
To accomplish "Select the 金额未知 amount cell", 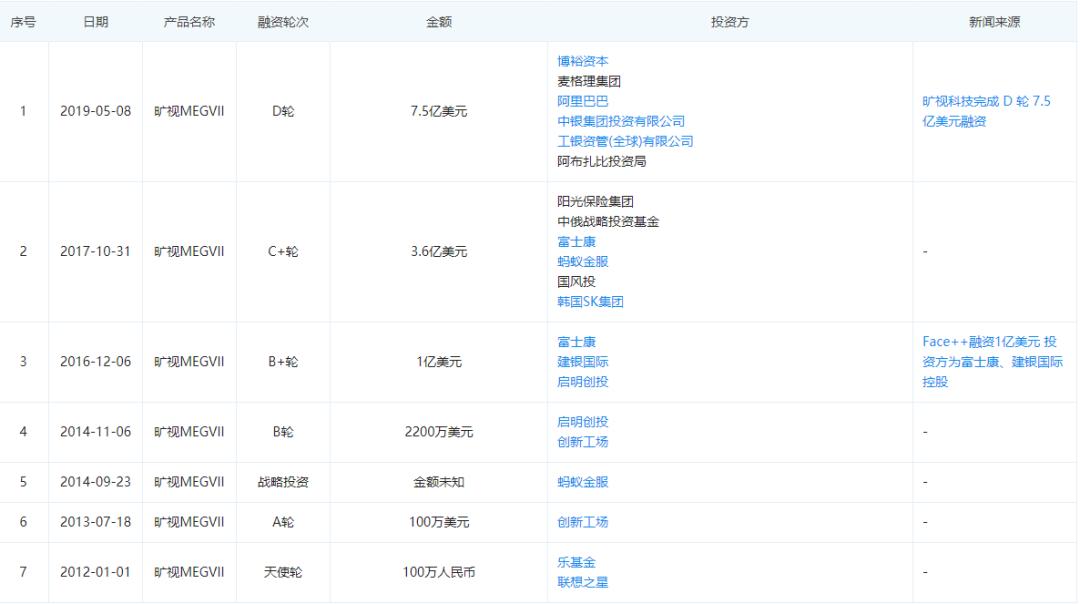I will tap(438, 482).
